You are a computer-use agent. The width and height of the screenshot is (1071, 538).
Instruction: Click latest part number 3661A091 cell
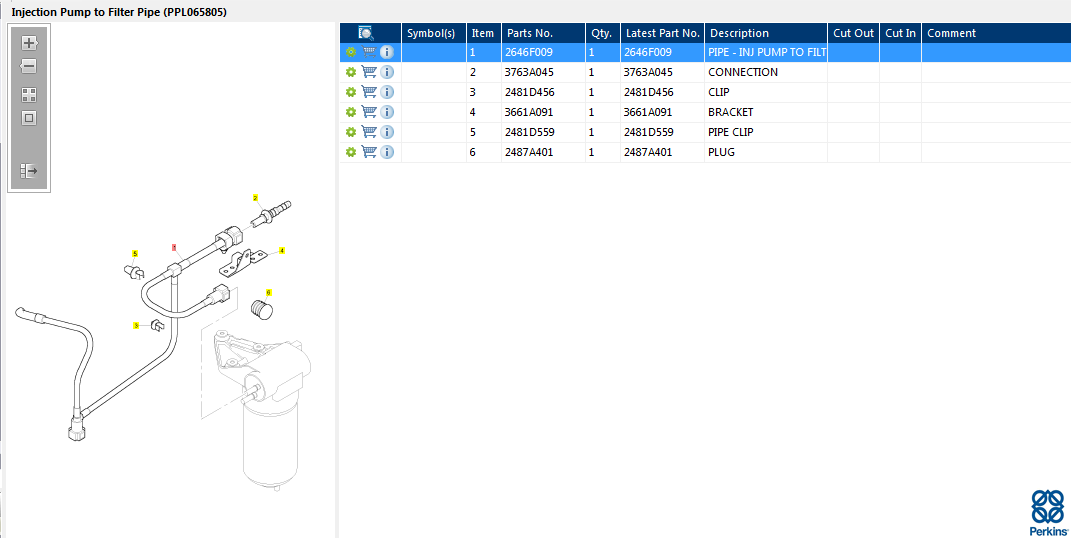click(x=663, y=112)
